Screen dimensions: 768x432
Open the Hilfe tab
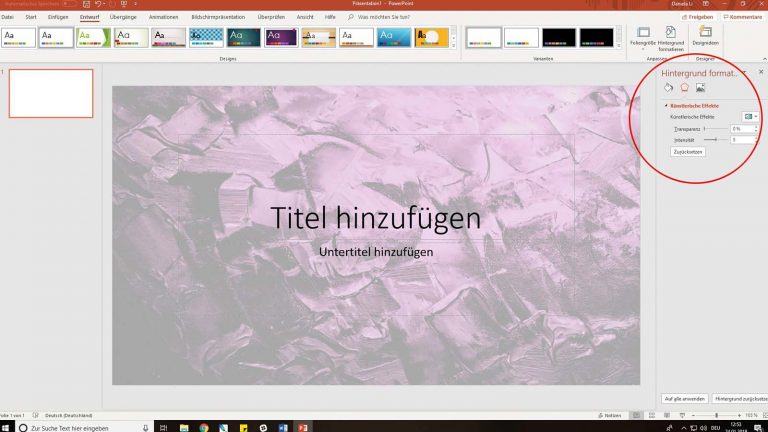pos(330,17)
